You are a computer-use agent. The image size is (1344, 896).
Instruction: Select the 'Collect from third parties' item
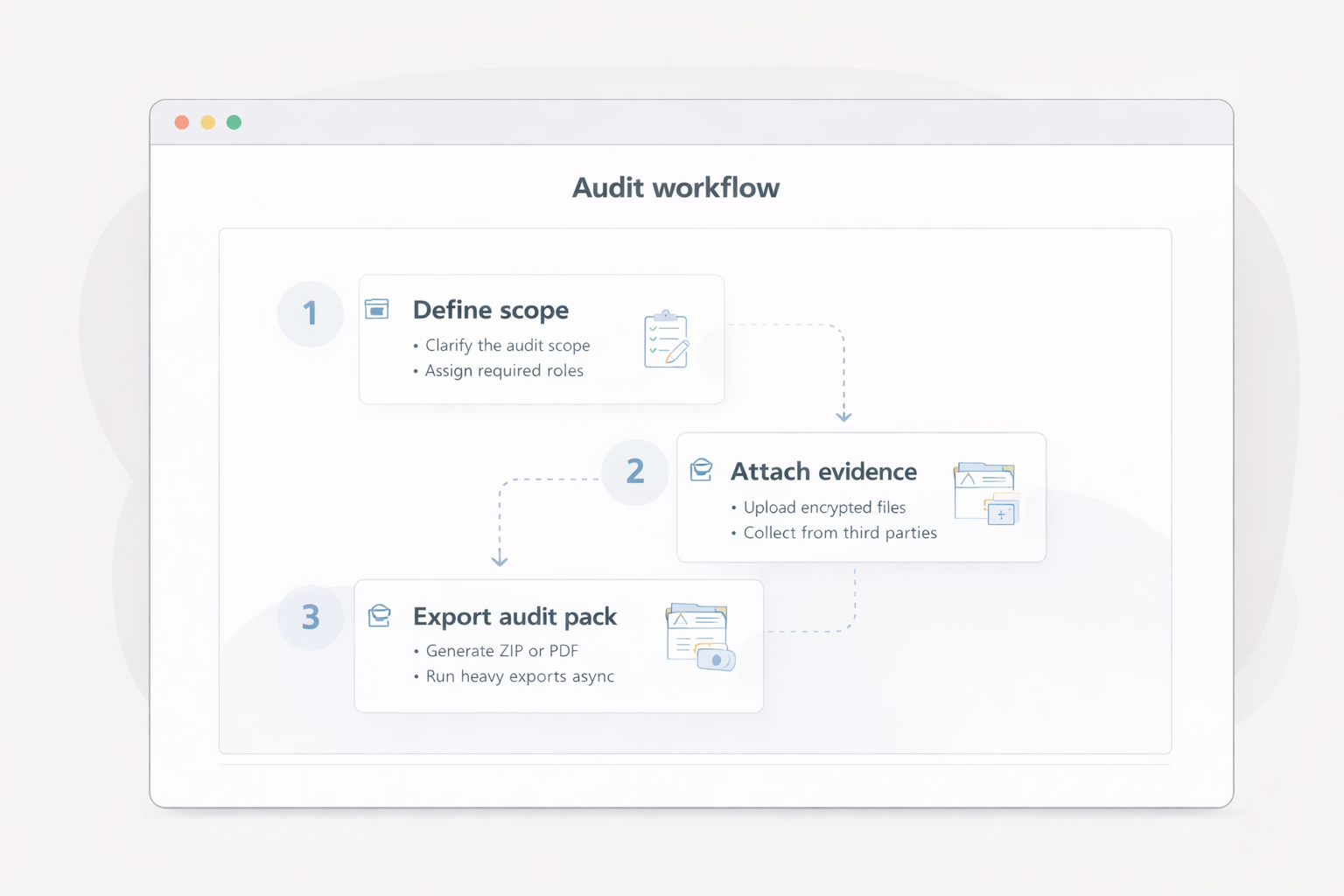click(839, 533)
